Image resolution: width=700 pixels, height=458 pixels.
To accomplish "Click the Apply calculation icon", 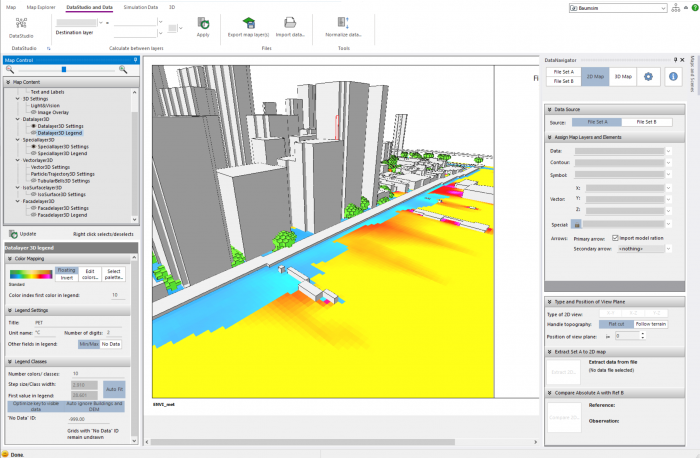I will click(203, 25).
